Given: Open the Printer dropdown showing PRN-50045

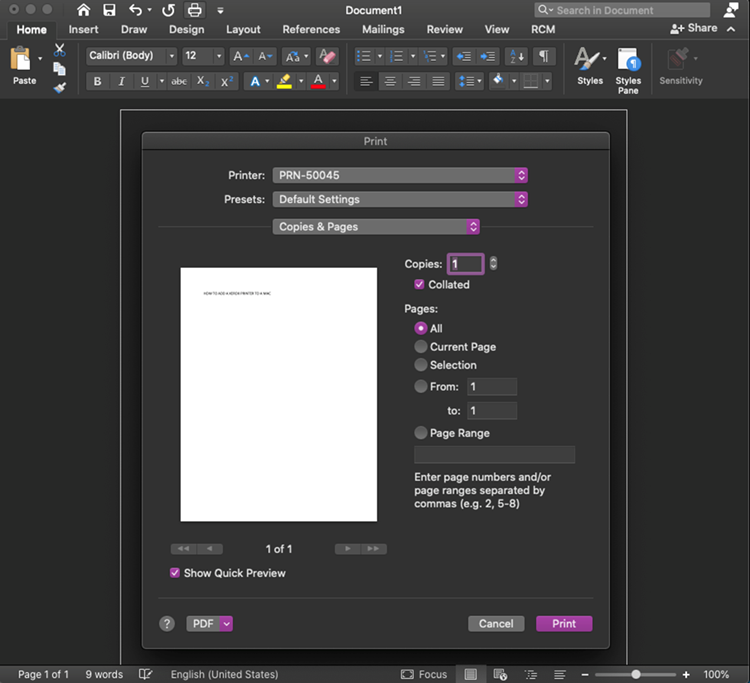Looking at the screenshot, I should tap(400, 175).
